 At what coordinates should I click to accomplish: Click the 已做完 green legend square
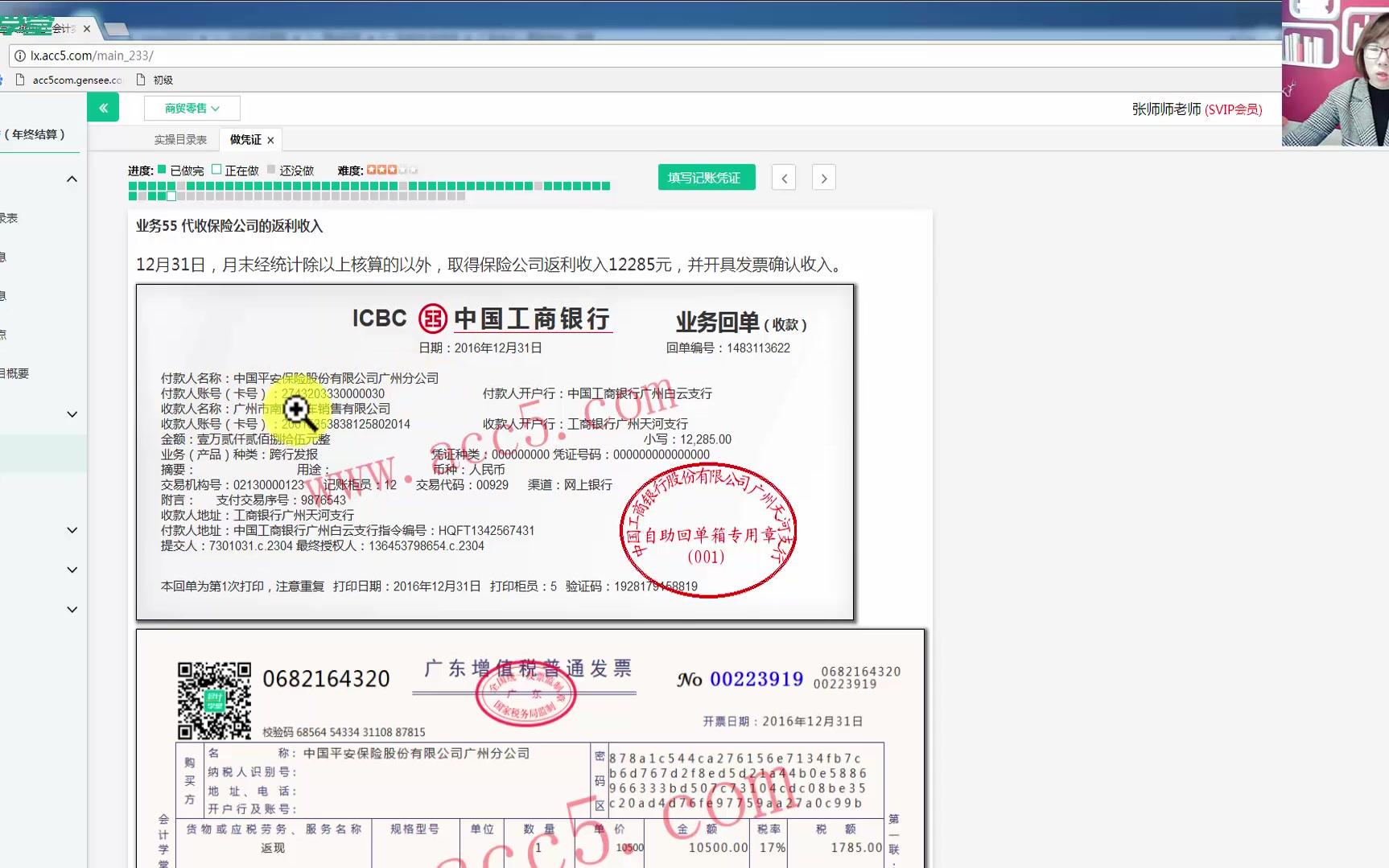pyautogui.click(x=162, y=170)
